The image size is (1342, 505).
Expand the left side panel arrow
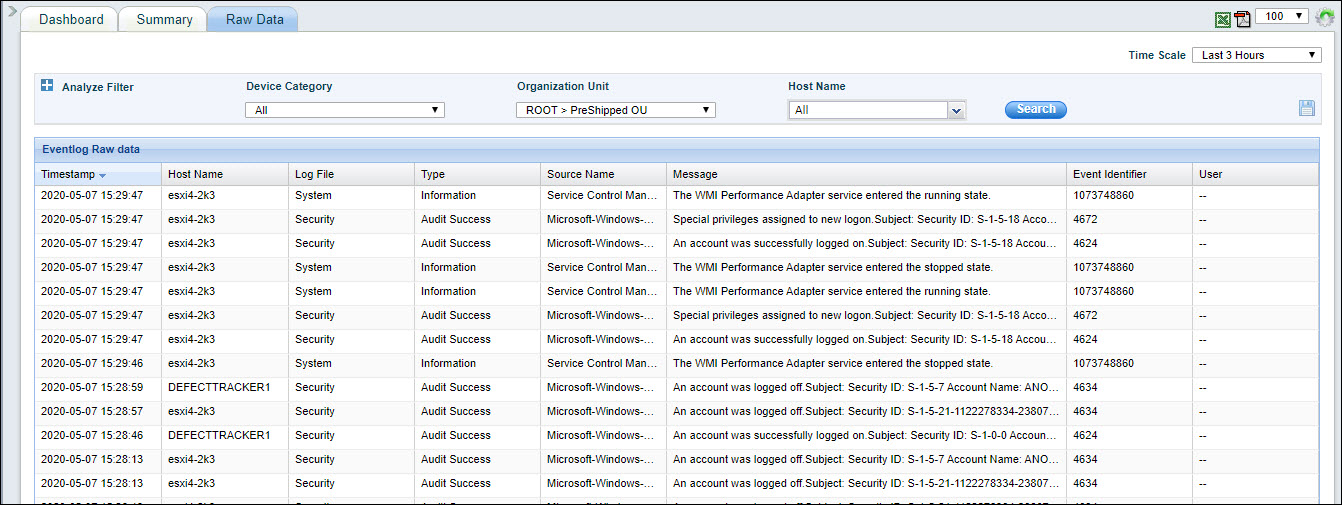click(x=11, y=12)
